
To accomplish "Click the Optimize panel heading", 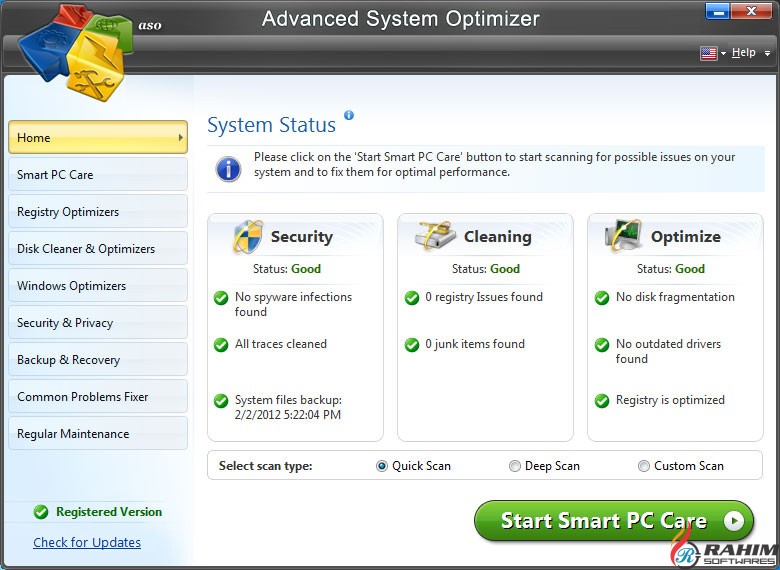I will [685, 237].
